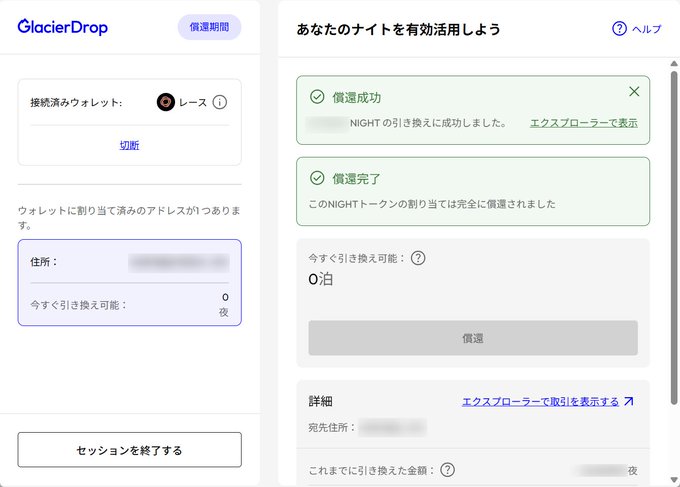Click the 償還完了 checkmark icon

(x=317, y=178)
